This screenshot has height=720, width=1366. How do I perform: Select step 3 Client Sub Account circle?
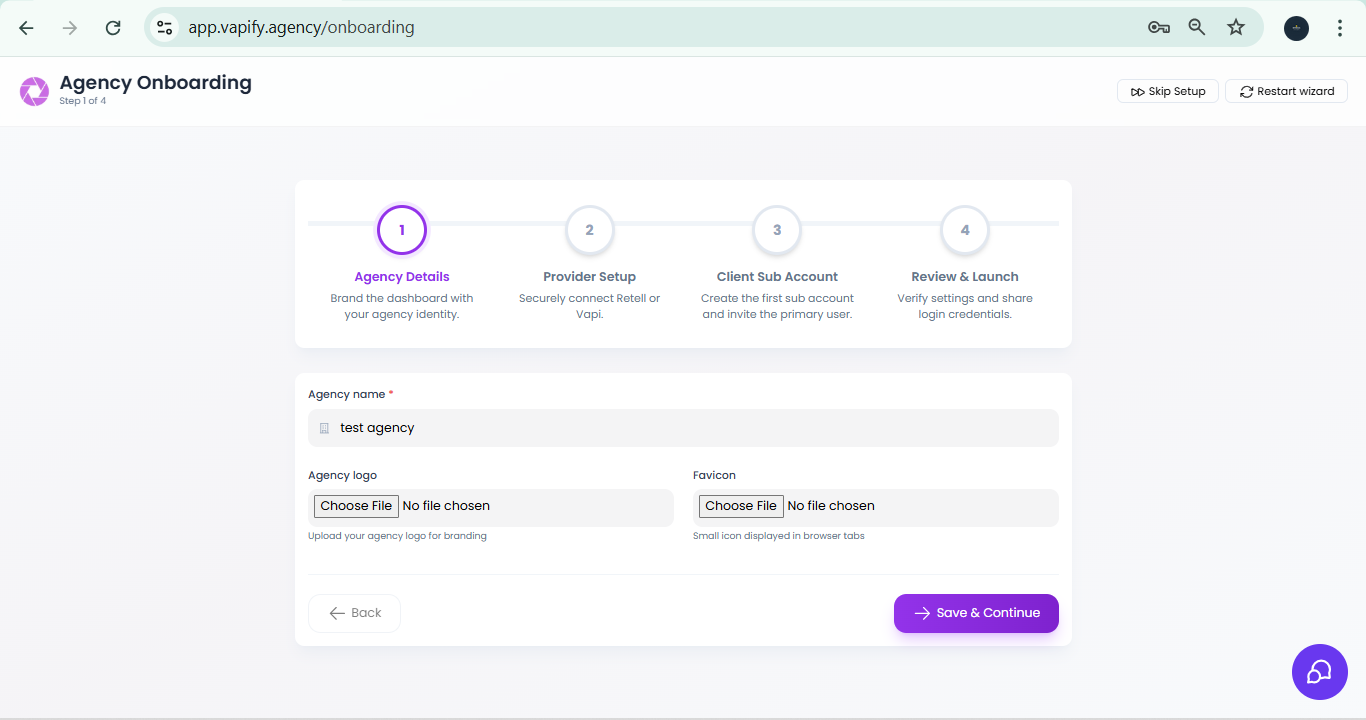point(777,230)
